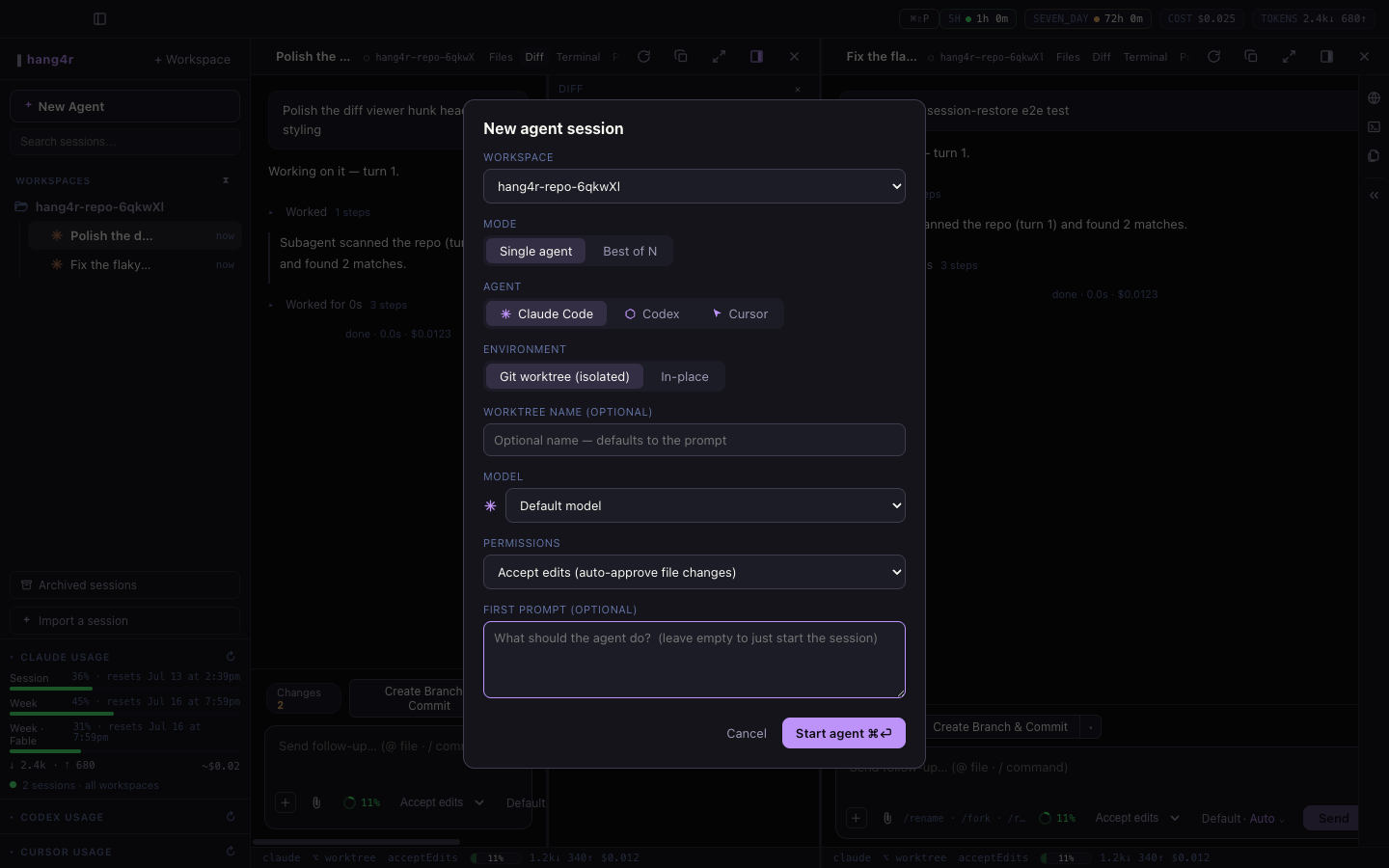Open Create Branch & Commit dropdown arrow
The height and width of the screenshot is (868, 1389).
1091,727
